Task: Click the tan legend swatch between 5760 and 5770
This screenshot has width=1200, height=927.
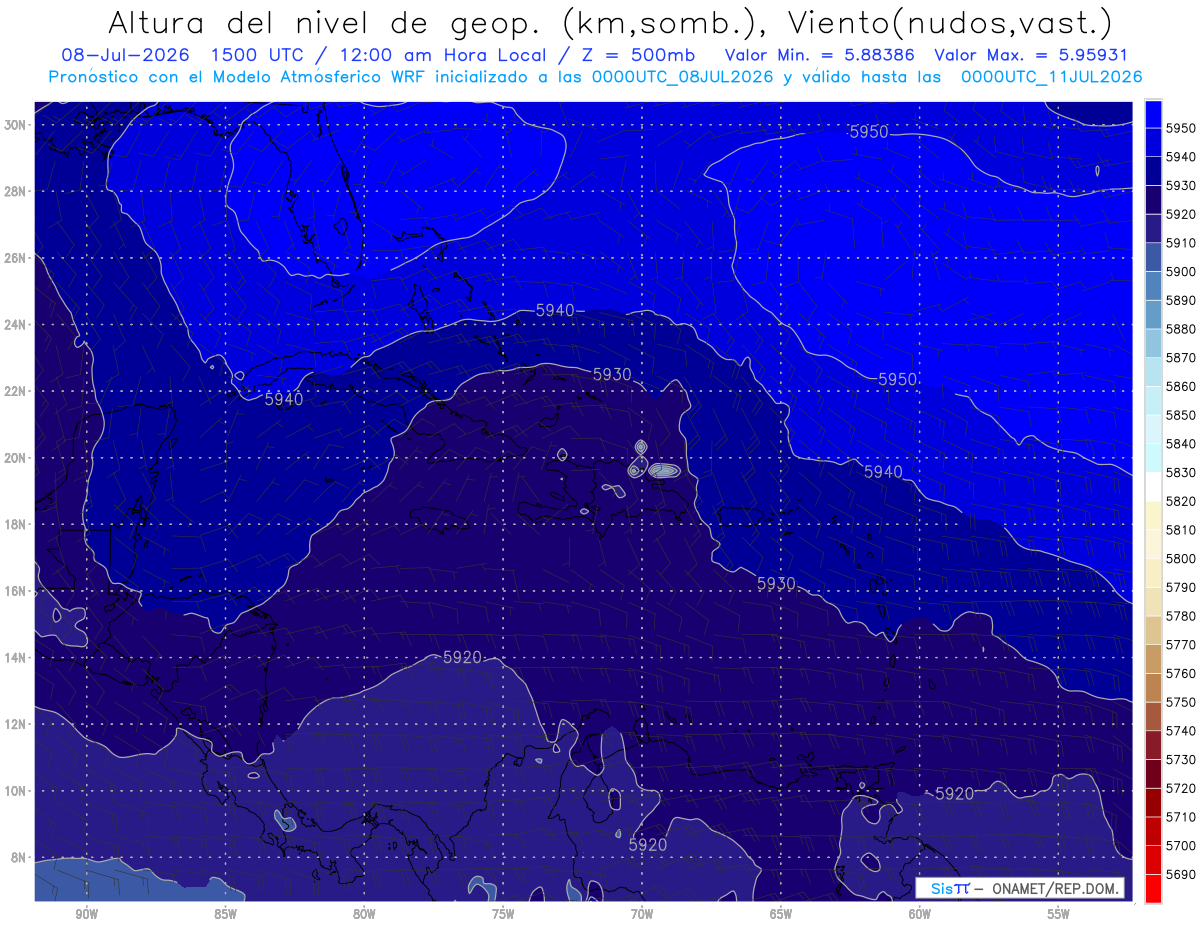Action: [x=1153, y=659]
